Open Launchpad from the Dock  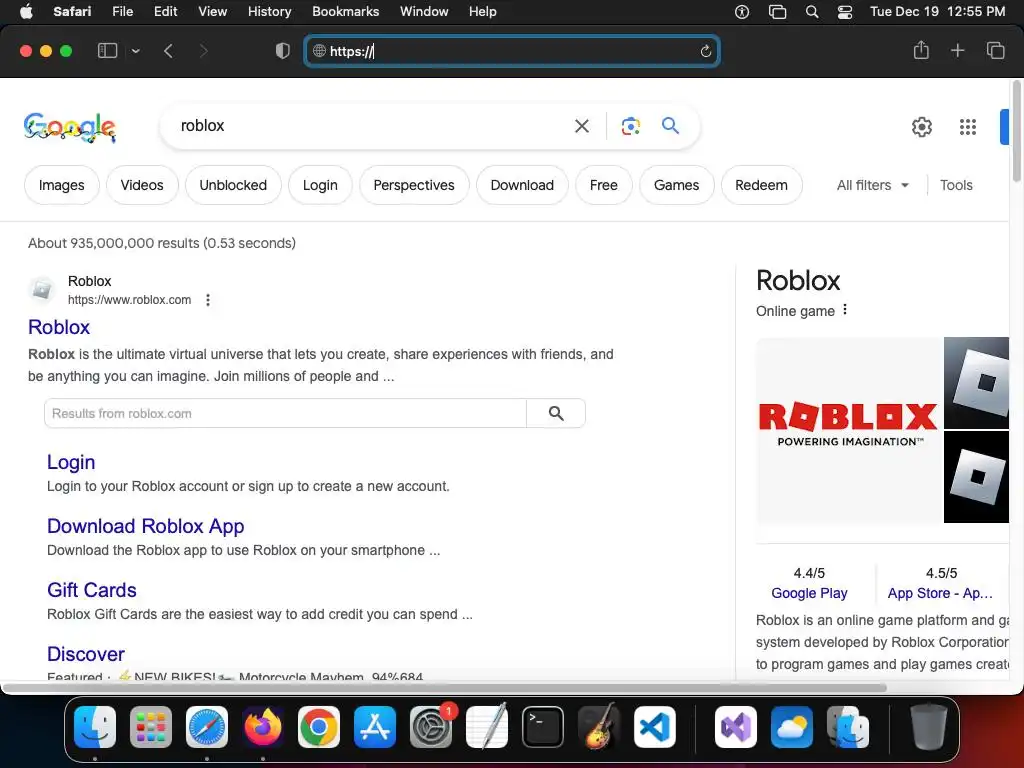pyautogui.click(x=151, y=726)
